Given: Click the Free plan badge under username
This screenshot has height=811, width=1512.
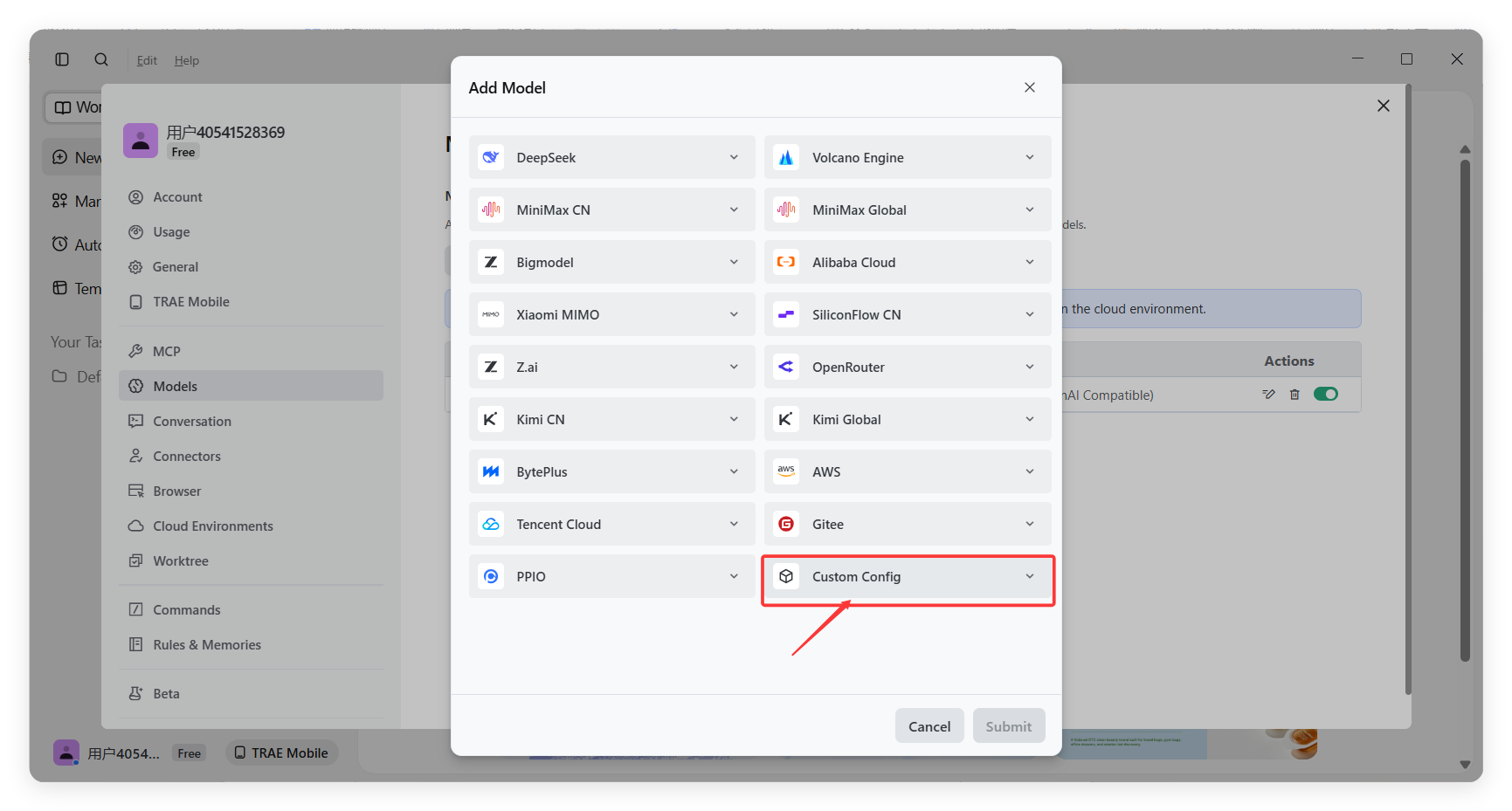Looking at the screenshot, I should pyautogui.click(x=183, y=152).
